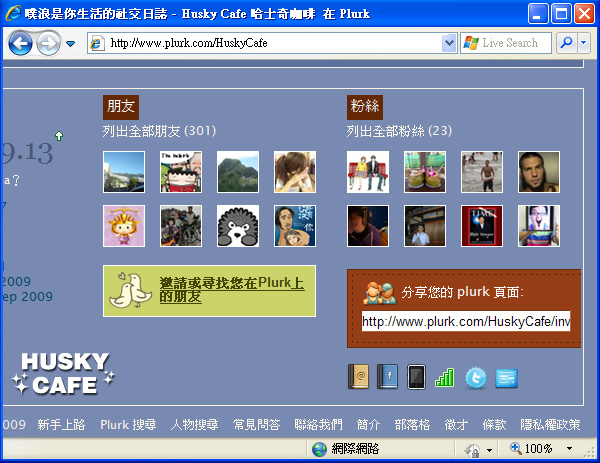Click the green bar chart statistics icon
Image resolution: width=600 pixels, height=463 pixels.
[x=445, y=378]
